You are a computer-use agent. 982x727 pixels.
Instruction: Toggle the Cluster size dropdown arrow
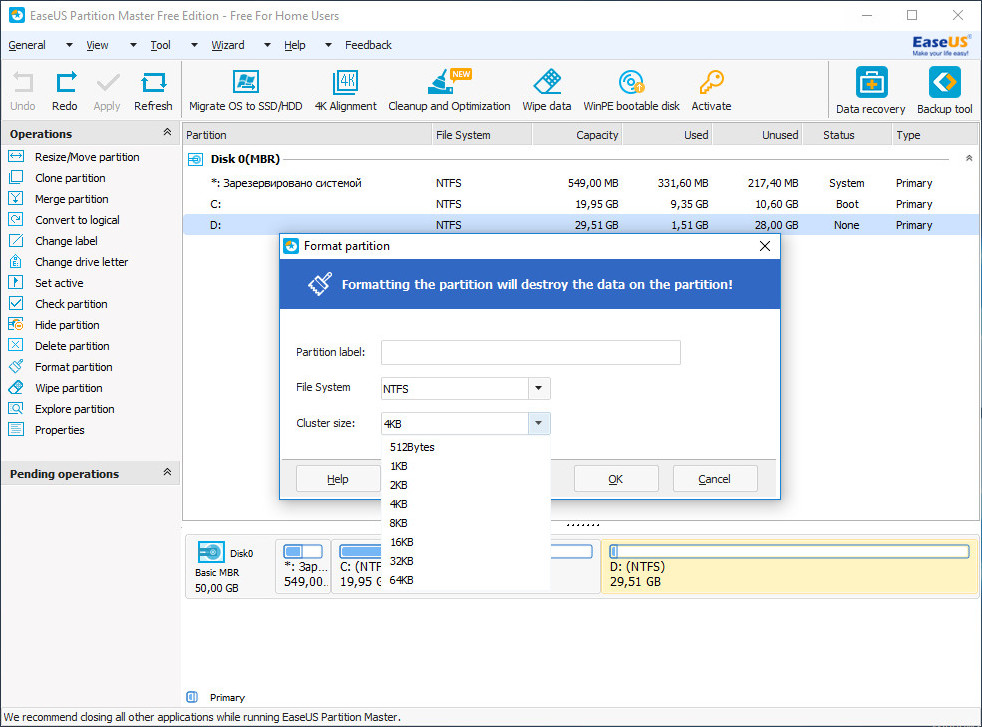(539, 423)
